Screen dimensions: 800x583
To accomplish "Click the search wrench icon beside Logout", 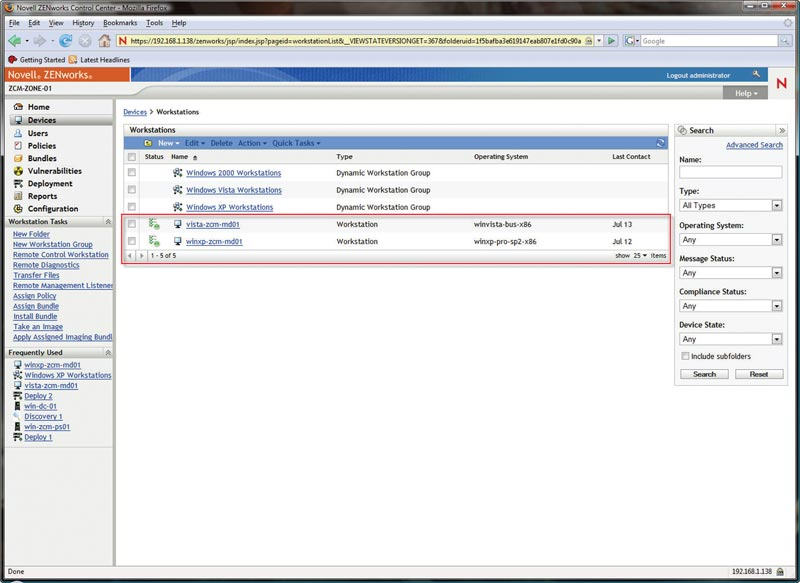I will coord(756,74).
